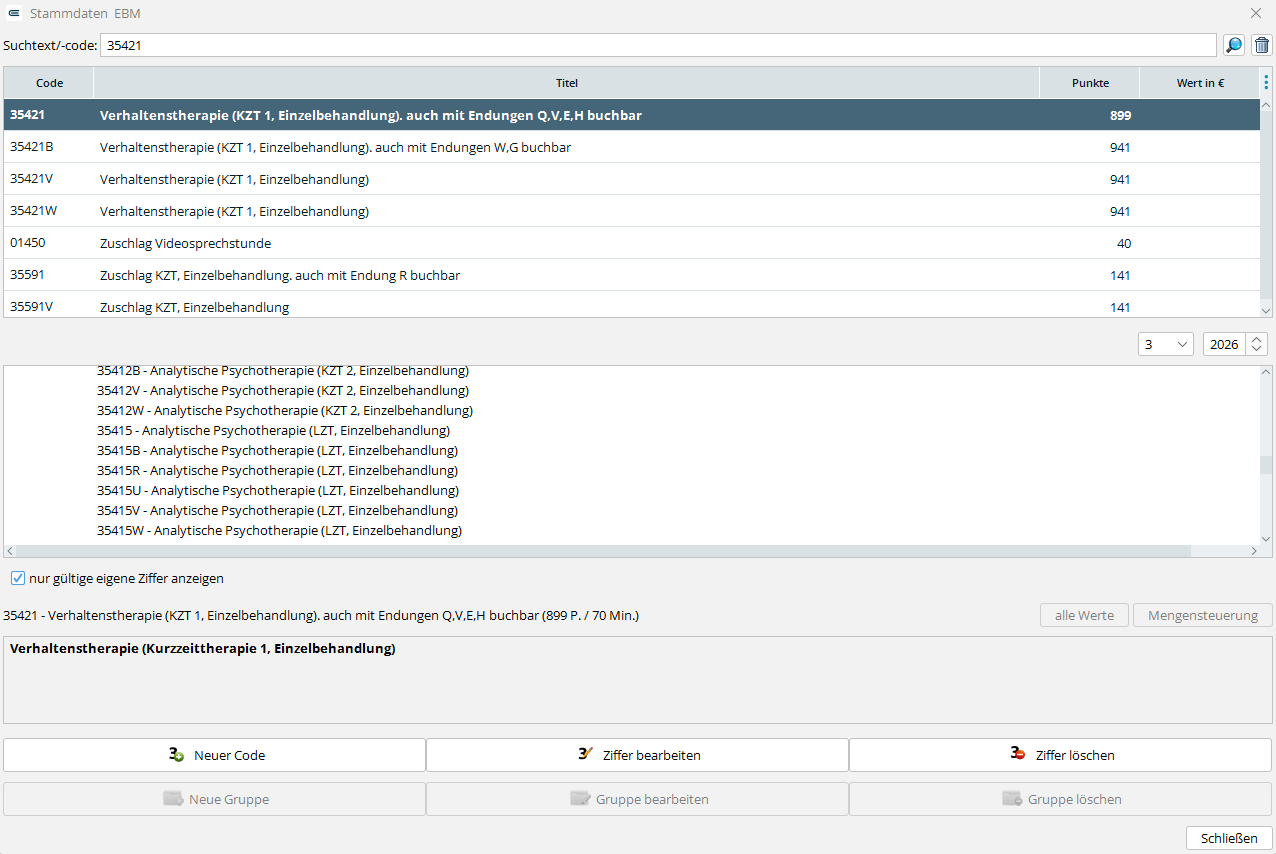This screenshot has width=1276, height=854.
Task: Close the Stammdaten EBM window
Action: [x=1256, y=13]
